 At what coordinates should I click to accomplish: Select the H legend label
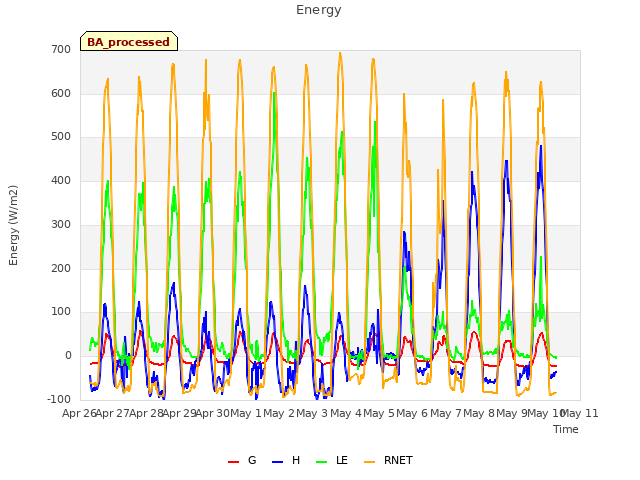pyautogui.click(x=296, y=460)
